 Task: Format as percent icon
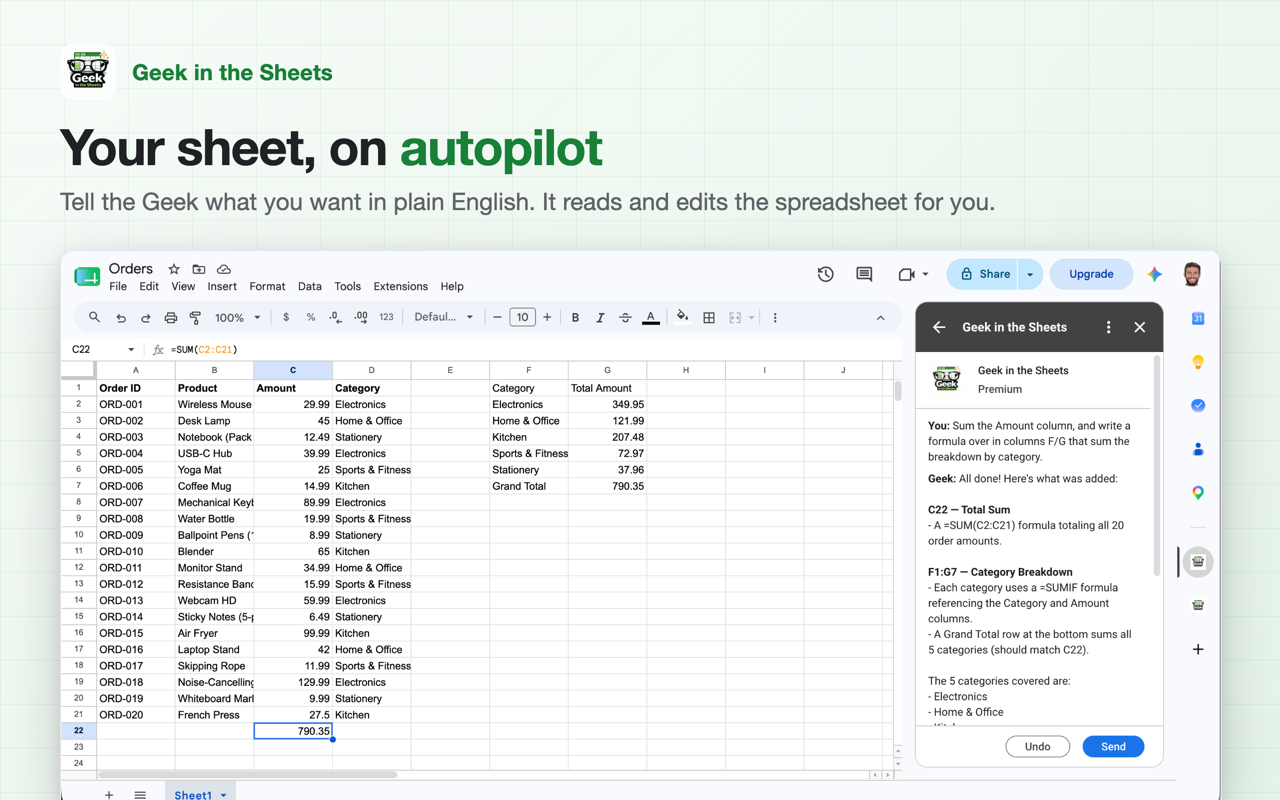[x=311, y=318]
